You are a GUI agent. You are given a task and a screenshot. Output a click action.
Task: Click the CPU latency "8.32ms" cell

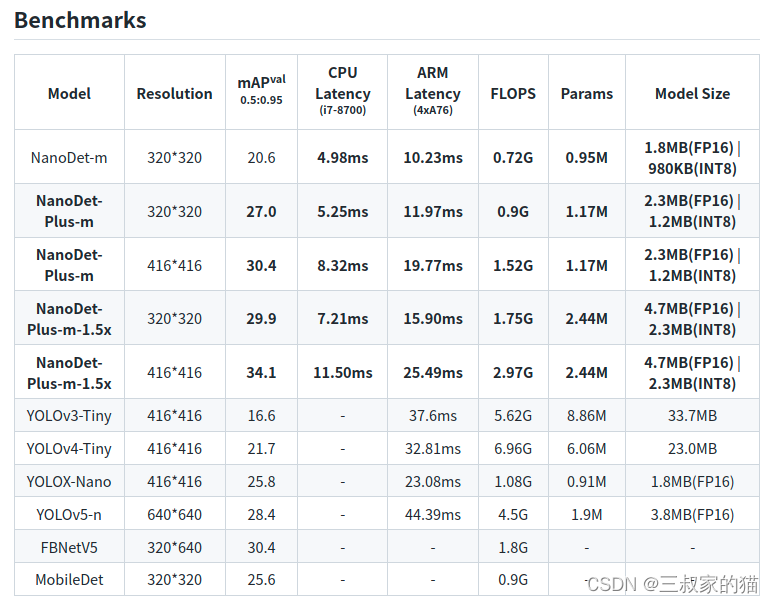(x=343, y=265)
